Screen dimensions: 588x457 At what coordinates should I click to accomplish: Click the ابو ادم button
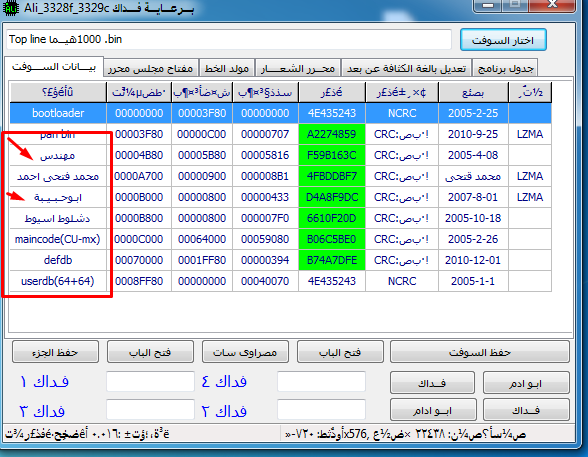[x=526, y=383]
